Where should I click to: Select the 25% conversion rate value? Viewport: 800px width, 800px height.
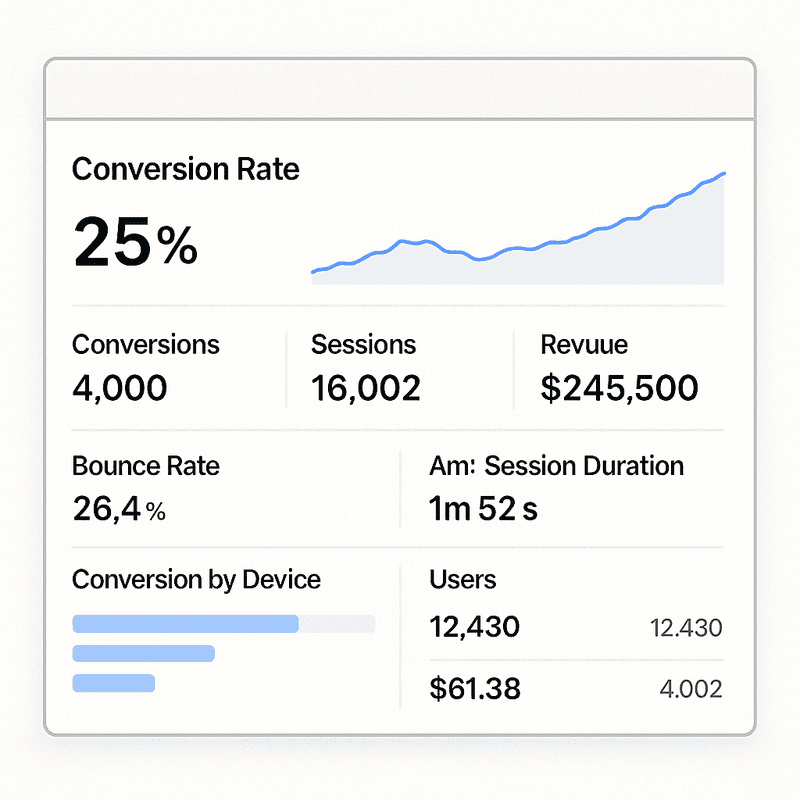[x=136, y=243]
